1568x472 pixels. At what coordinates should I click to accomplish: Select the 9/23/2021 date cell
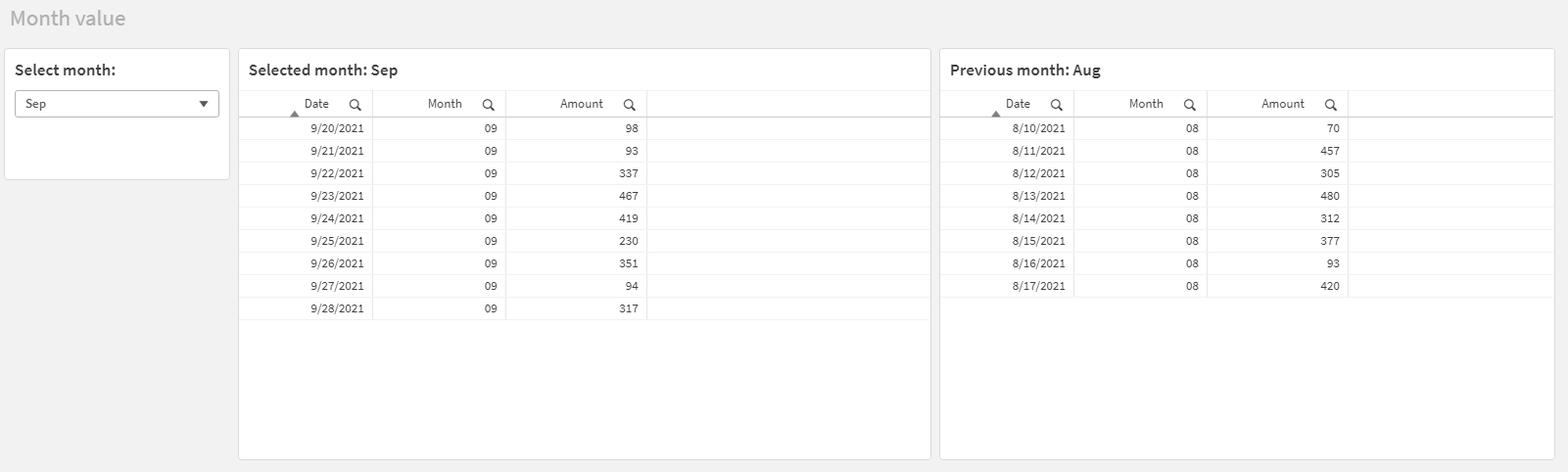coord(306,196)
